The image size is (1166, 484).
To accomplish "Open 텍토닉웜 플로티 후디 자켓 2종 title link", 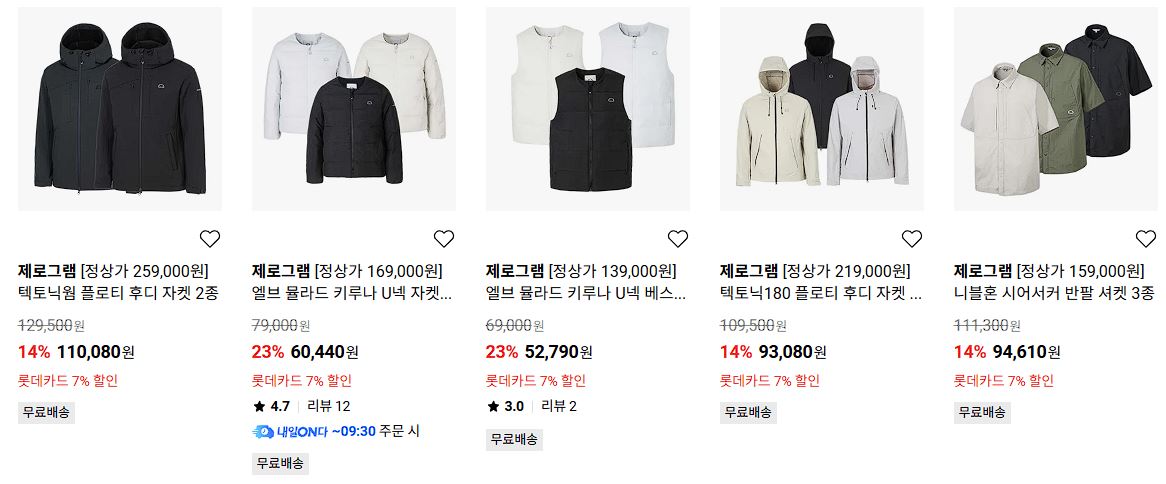I will (x=117, y=294).
